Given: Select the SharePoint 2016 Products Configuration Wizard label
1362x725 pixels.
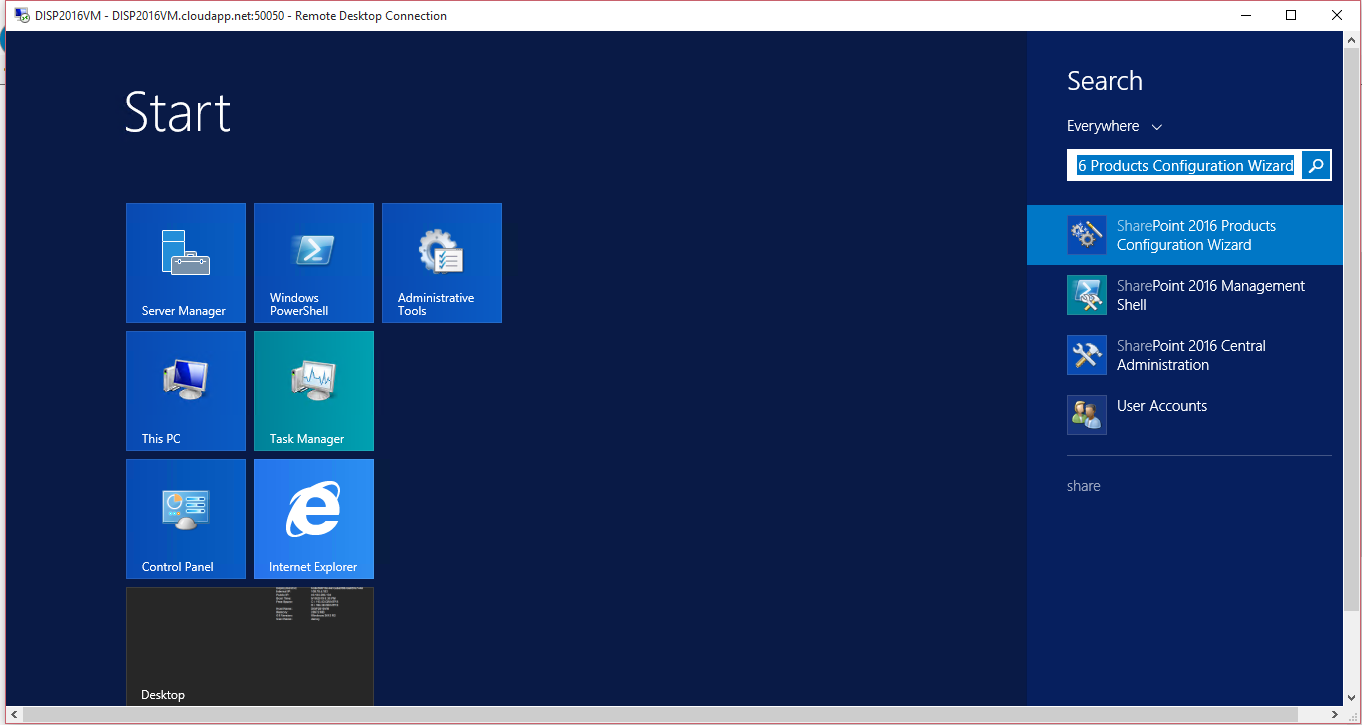Looking at the screenshot, I should 1196,235.
